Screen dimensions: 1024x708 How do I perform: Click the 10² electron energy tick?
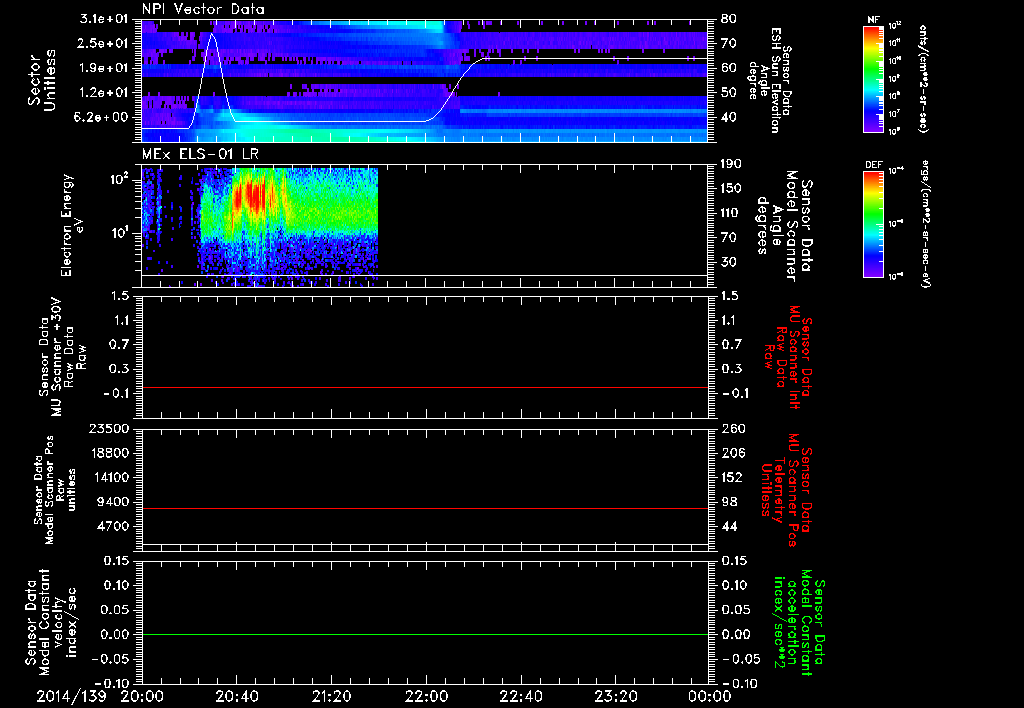coord(118,179)
